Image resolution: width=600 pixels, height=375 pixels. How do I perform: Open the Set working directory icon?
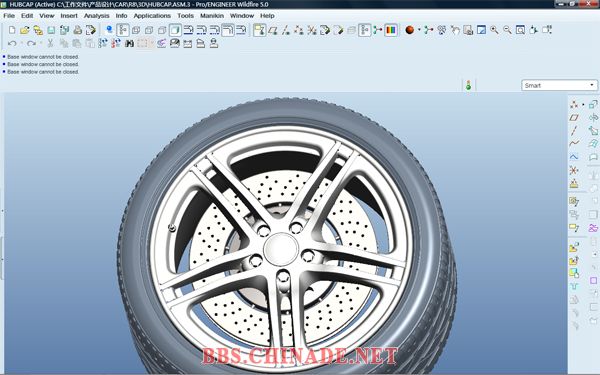click(x=38, y=30)
